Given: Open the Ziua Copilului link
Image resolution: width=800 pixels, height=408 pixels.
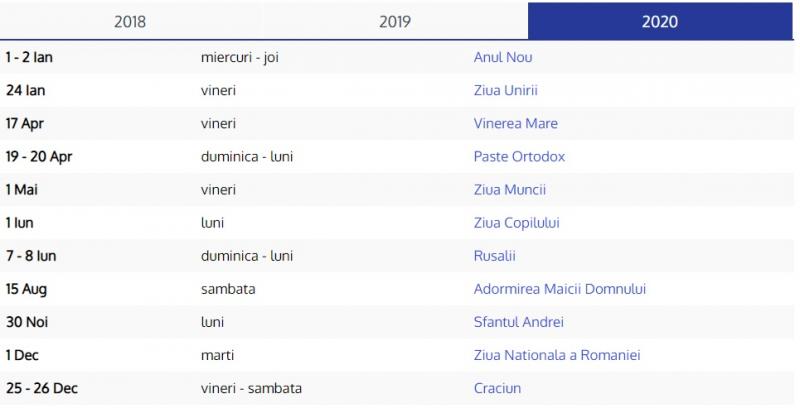Looking at the screenshot, I should point(514,222).
